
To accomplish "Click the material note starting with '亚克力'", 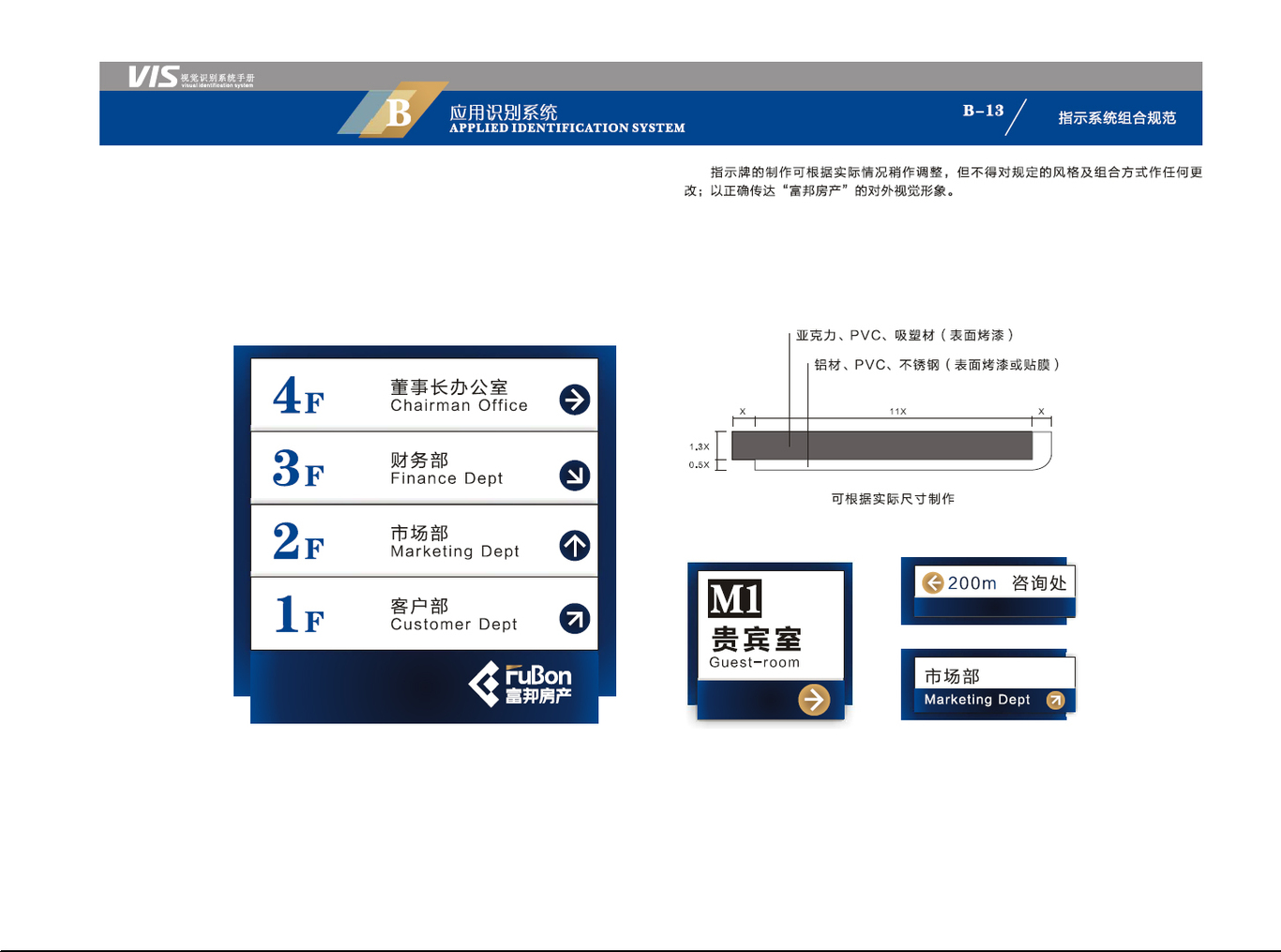I will [905, 335].
